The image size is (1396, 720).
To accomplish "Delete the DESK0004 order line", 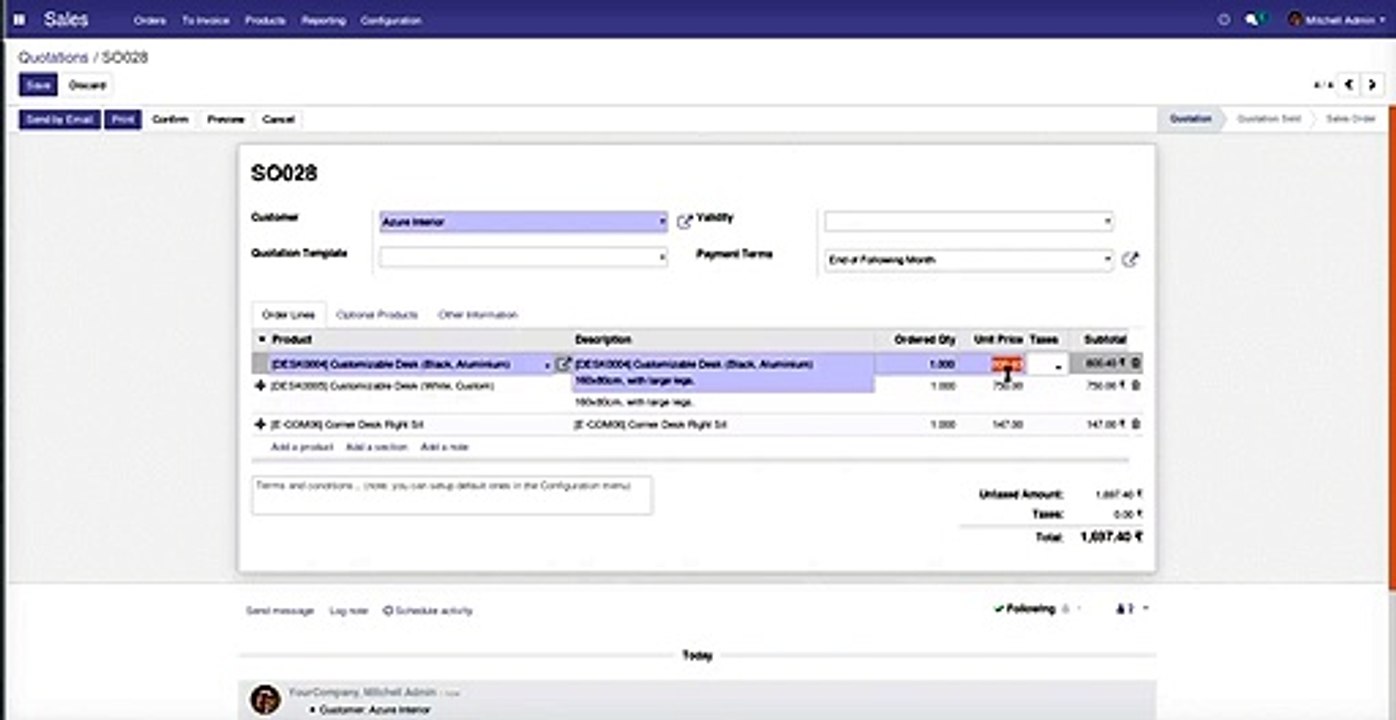I will [x=1136, y=364].
